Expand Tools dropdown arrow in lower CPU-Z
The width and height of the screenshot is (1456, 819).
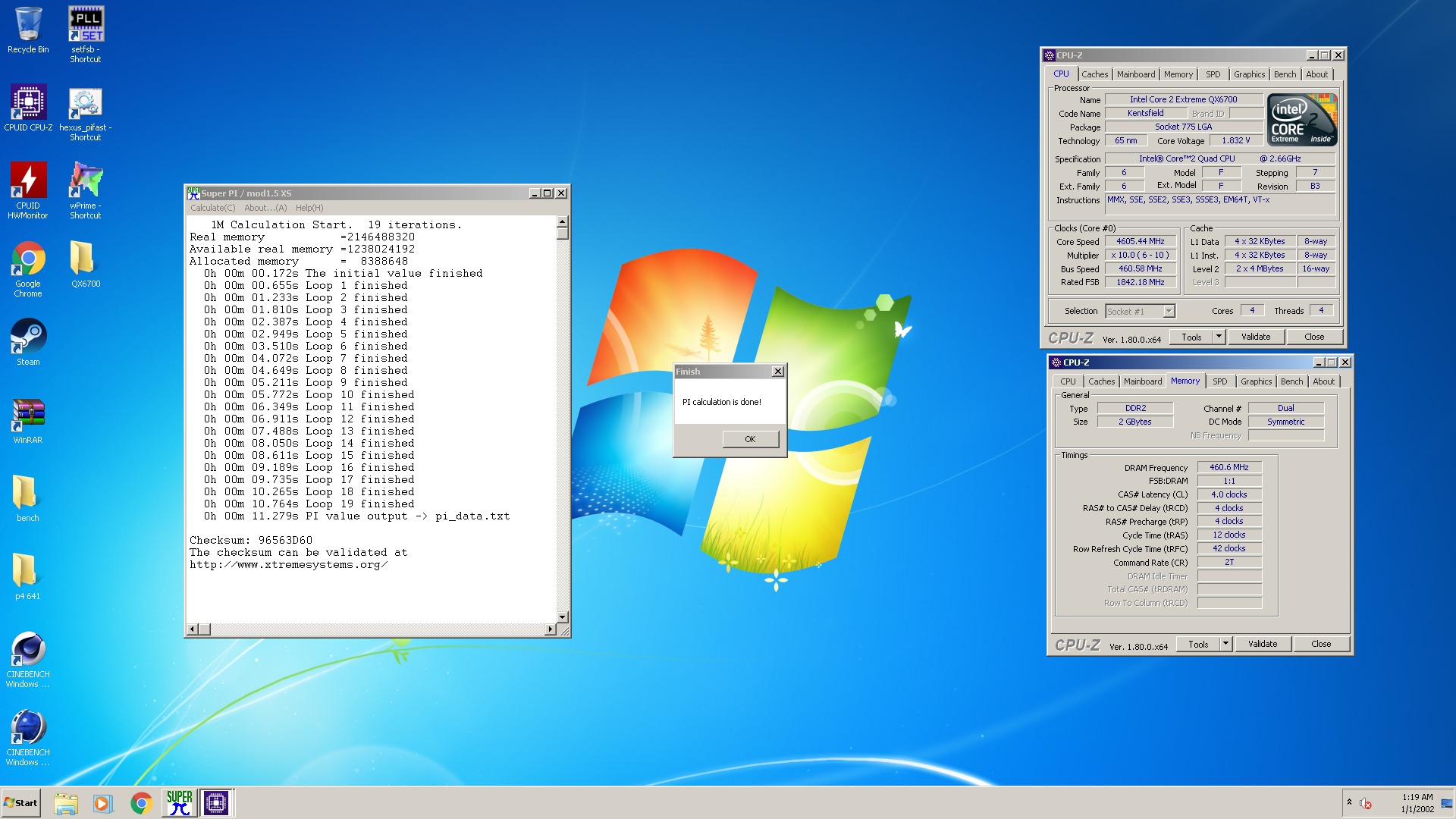[1225, 644]
